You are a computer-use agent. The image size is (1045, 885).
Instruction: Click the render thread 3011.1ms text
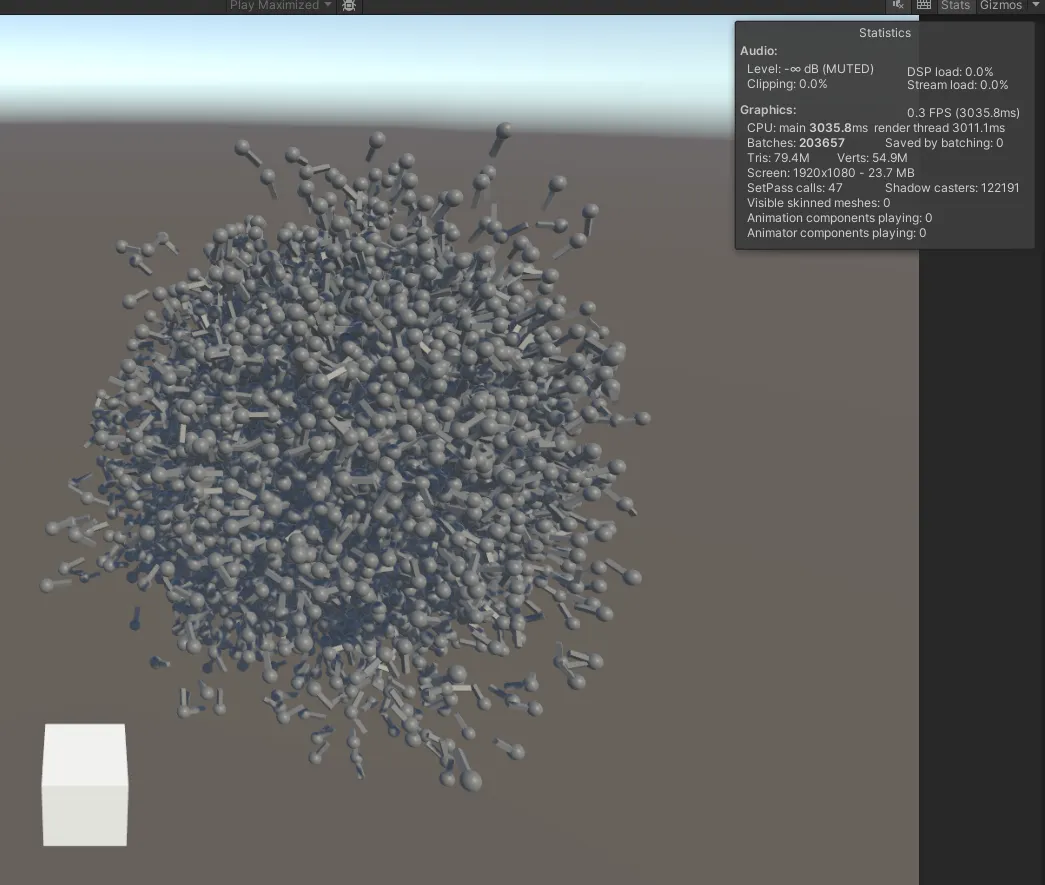pyautogui.click(x=939, y=127)
